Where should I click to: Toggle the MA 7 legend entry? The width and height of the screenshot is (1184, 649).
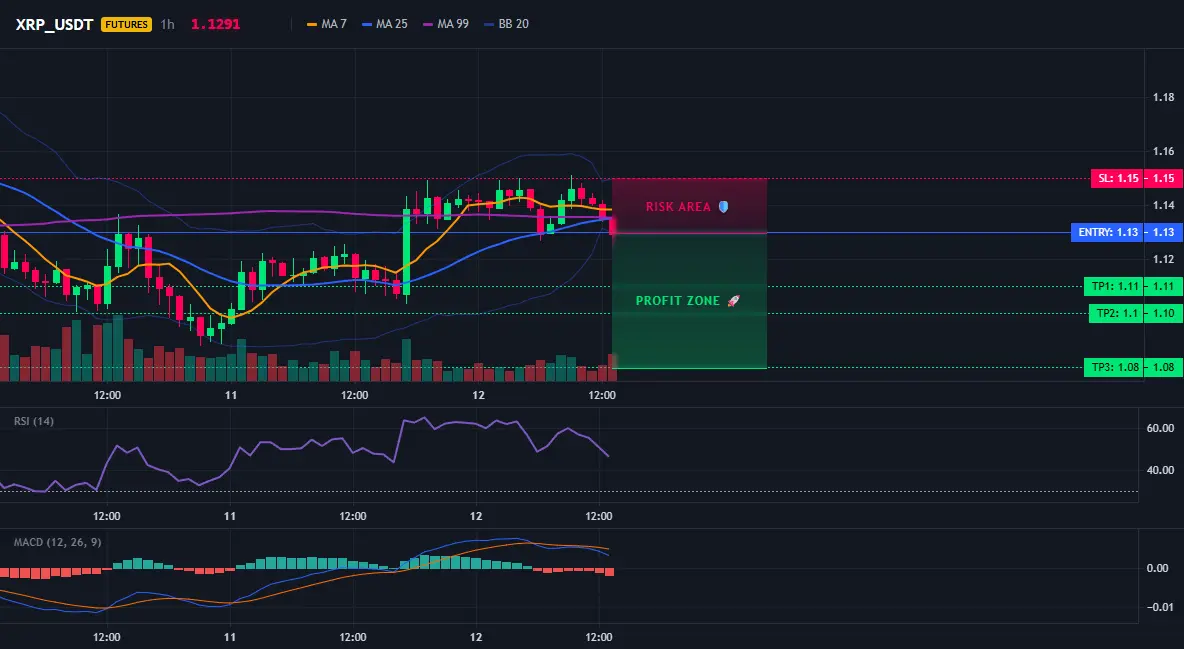click(x=327, y=24)
